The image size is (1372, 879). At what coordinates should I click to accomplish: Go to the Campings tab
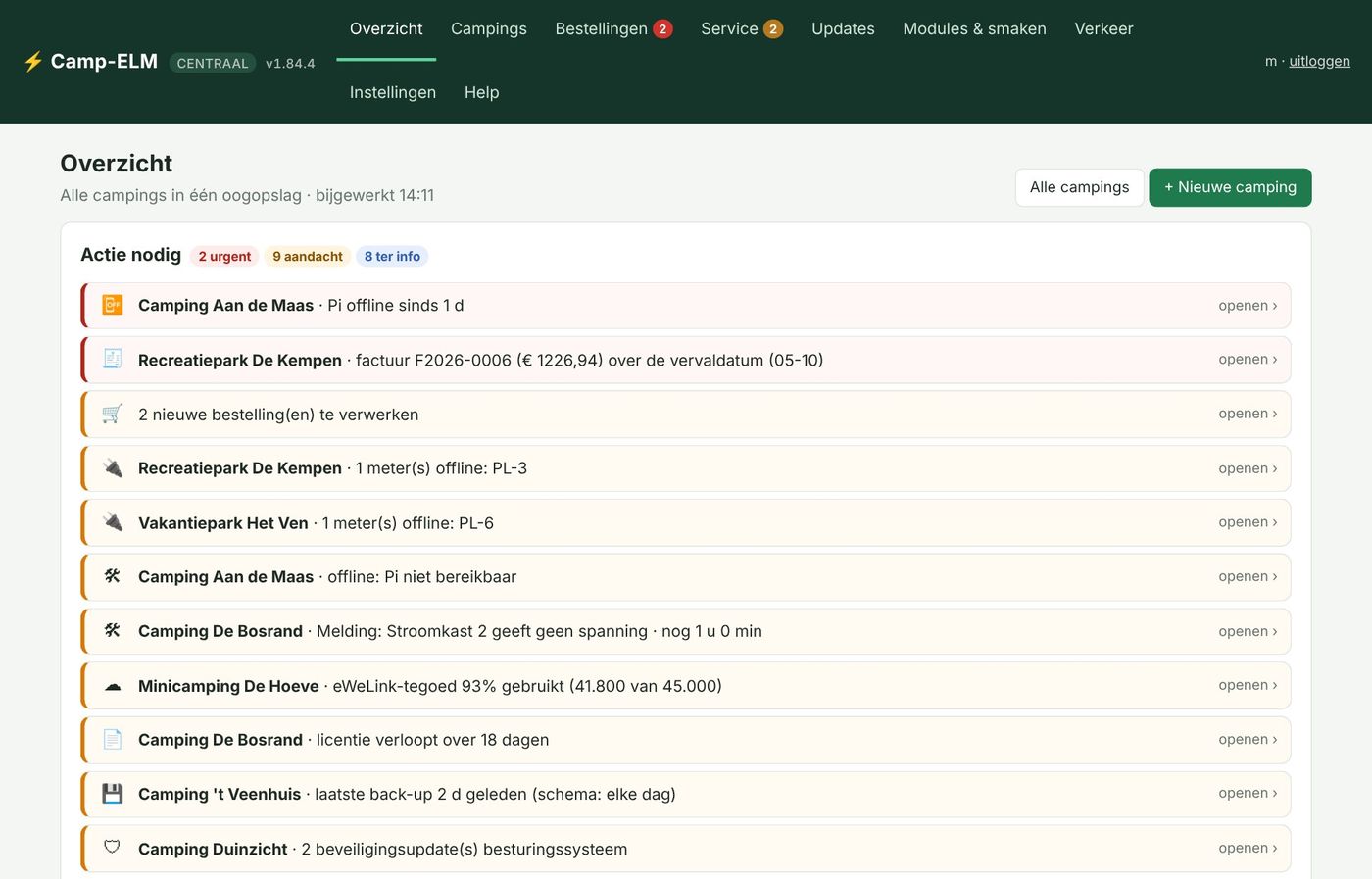point(489,29)
